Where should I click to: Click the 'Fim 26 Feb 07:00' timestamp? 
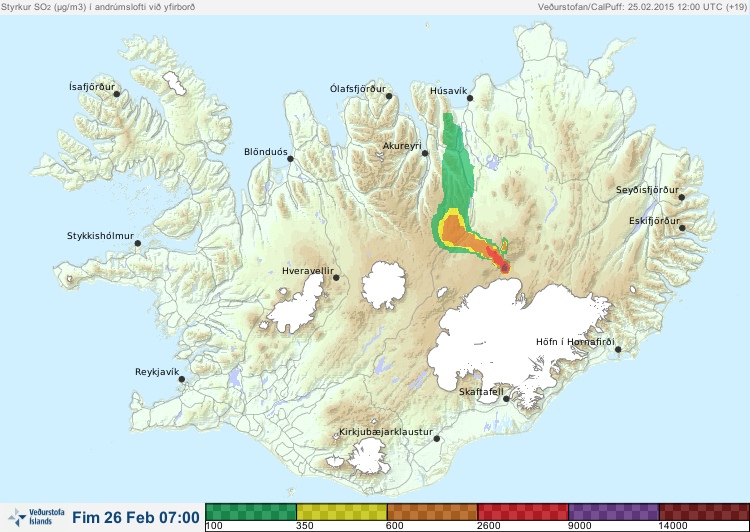tap(136, 517)
